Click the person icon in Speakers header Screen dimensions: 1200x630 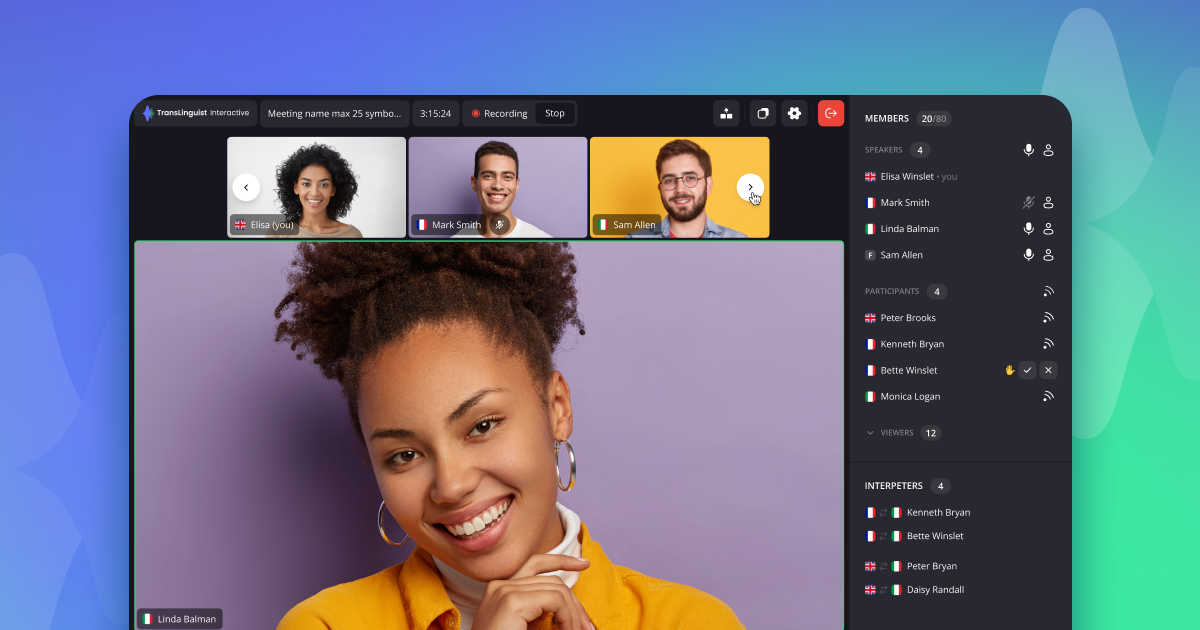tap(1048, 150)
